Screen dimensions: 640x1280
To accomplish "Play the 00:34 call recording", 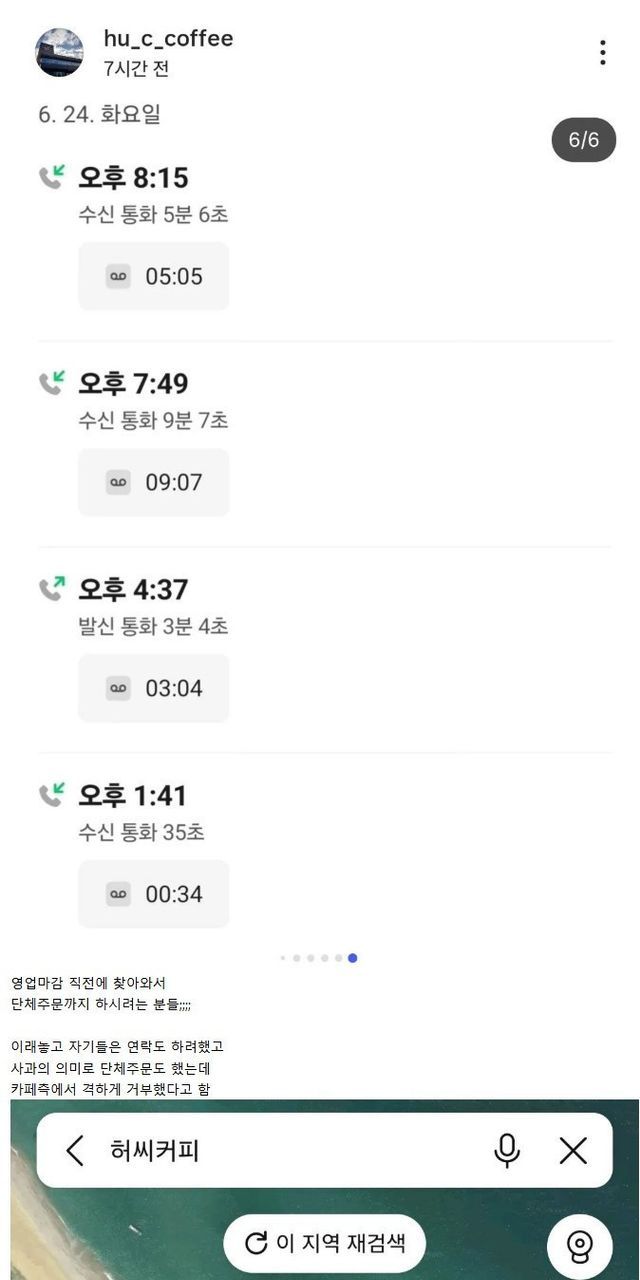I will coord(154,894).
